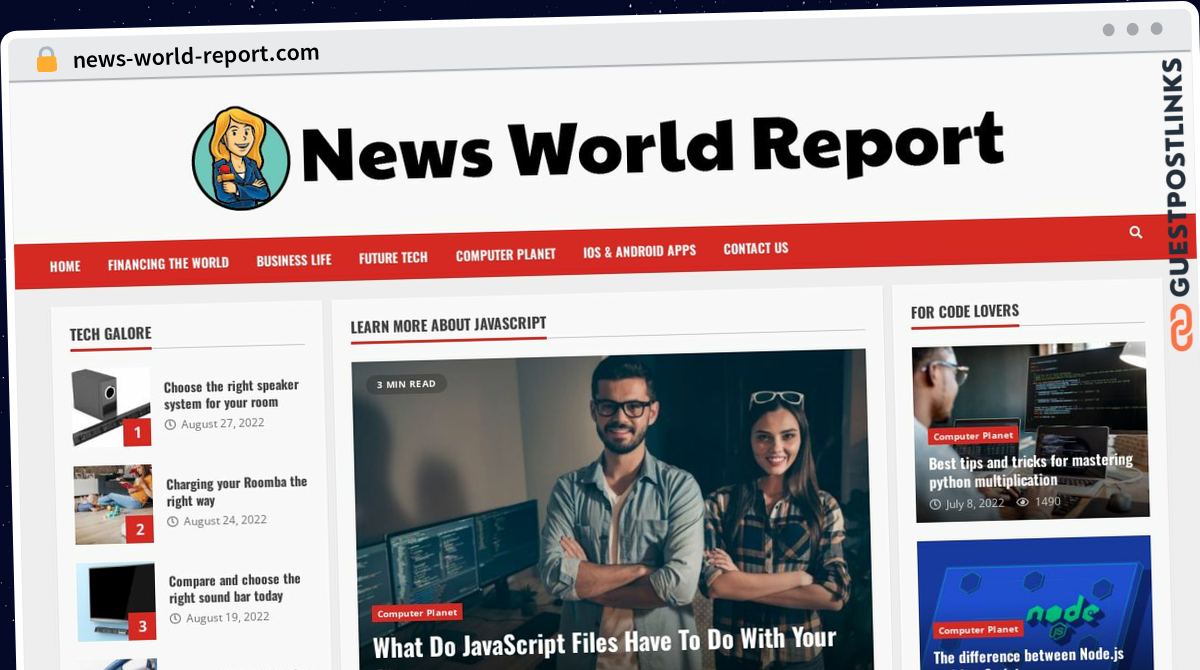Click the '3 MIN READ' badge
Viewport: 1200px width, 670px height.
point(406,384)
